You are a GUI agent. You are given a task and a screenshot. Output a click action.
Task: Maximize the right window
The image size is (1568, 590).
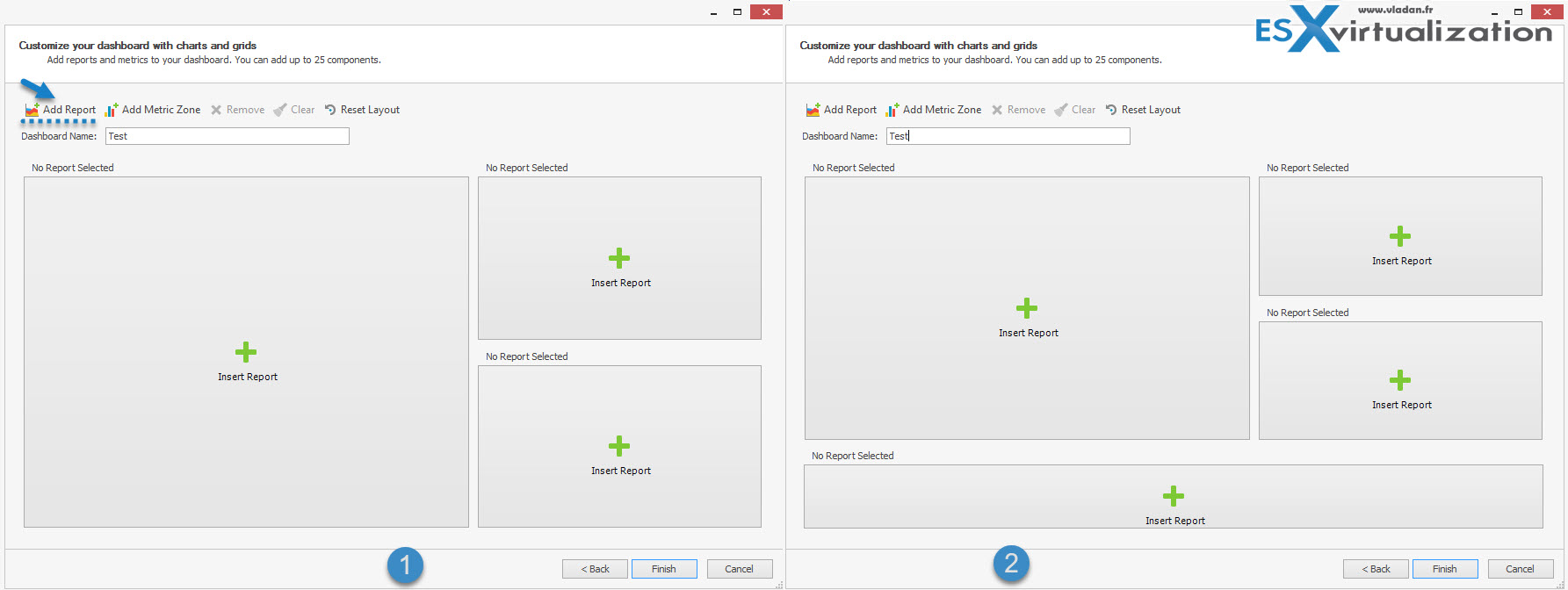click(x=1518, y=11)
